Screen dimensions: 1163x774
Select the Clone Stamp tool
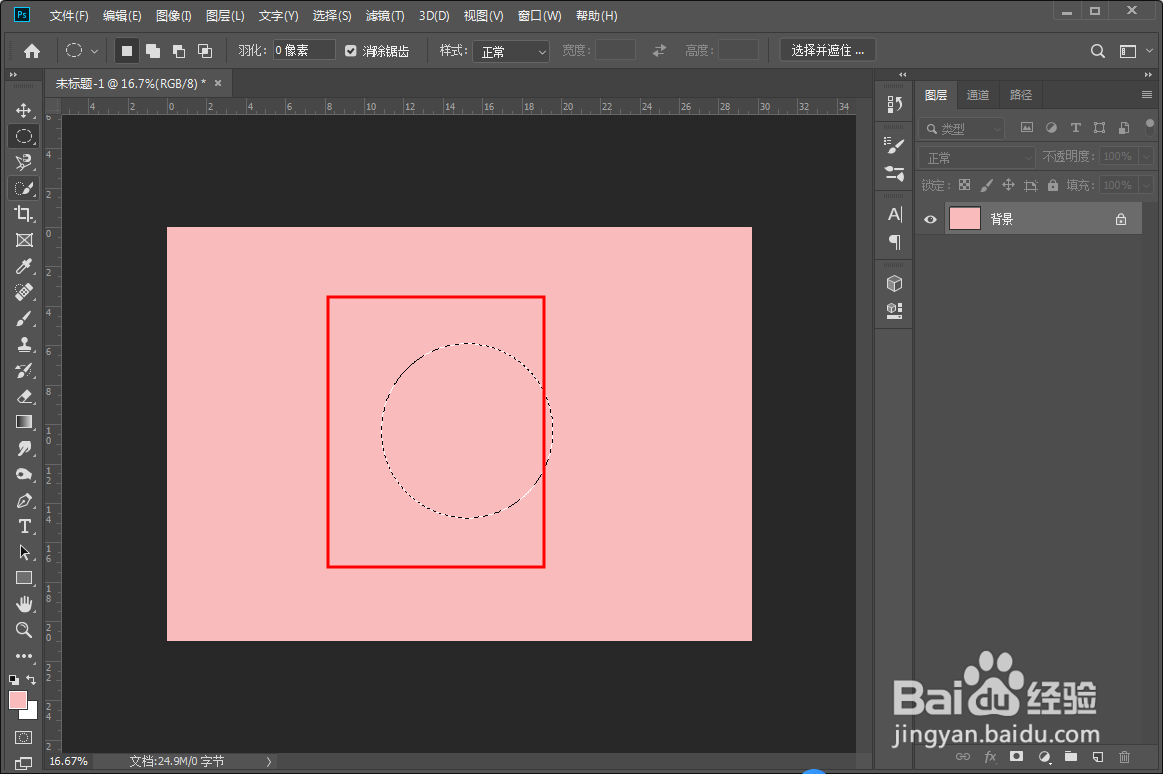pos(24,345)
